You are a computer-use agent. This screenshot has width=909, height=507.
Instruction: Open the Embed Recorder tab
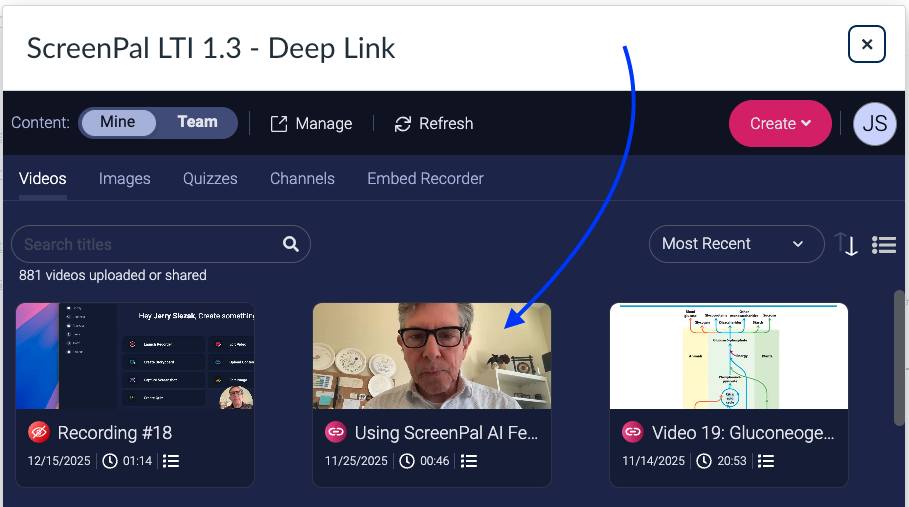tap(426, 178)
